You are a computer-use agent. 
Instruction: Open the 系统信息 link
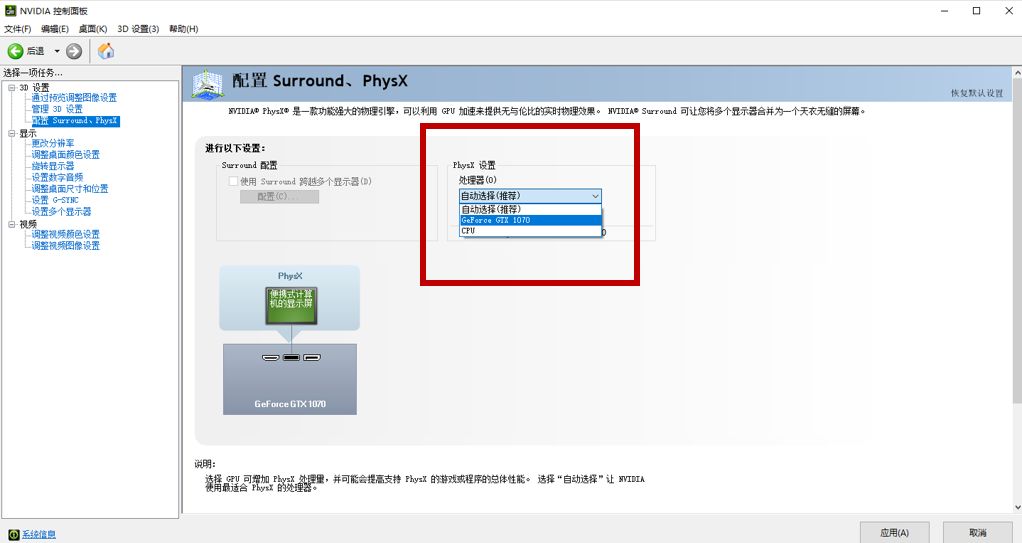(x=38, y=535)
